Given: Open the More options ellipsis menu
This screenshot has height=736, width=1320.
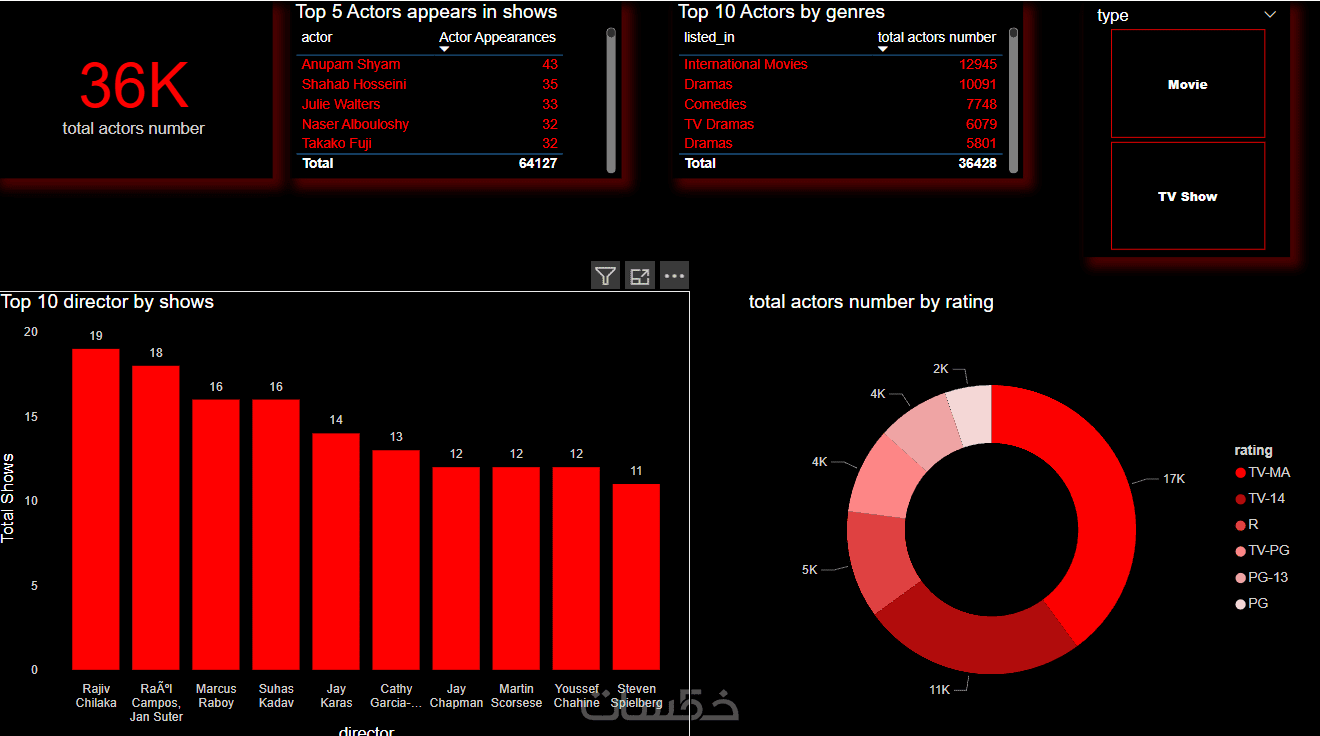Looking at the screenshot, I should pyautogui.click(x=674, y=276).
